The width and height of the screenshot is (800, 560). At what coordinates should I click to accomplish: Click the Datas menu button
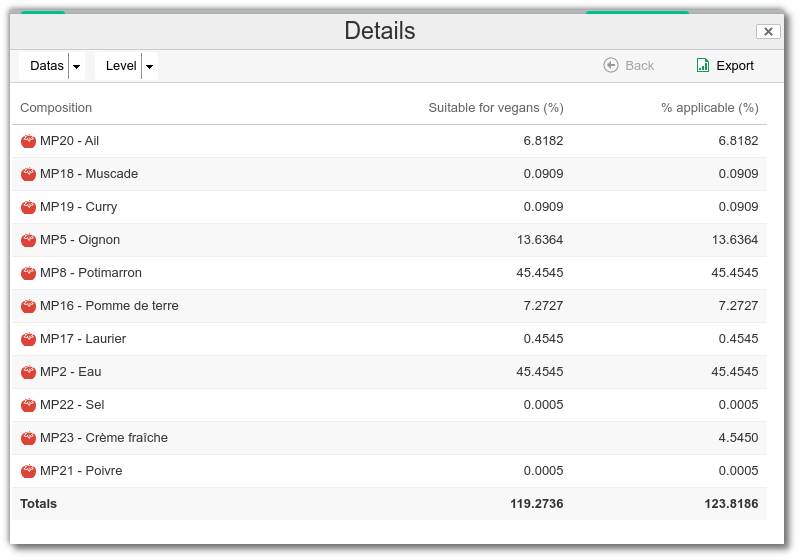point(46,66)
